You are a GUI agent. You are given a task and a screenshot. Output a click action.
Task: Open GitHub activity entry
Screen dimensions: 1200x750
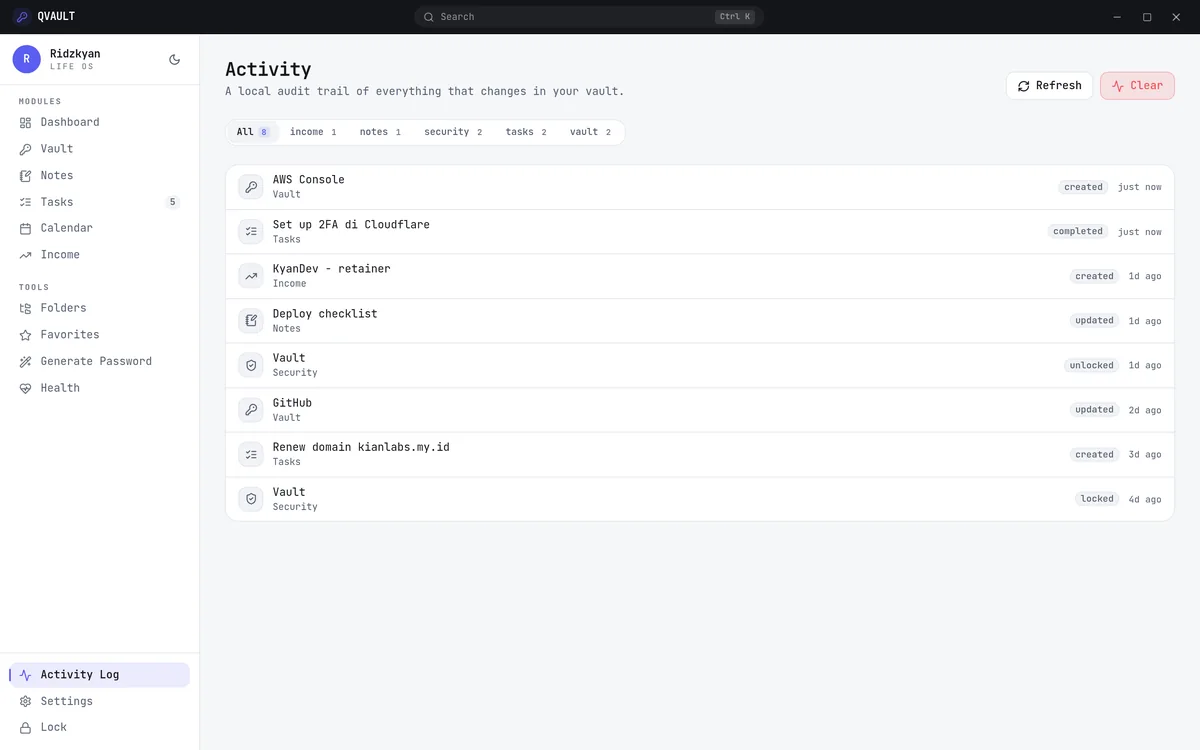[x=700, y=410]
